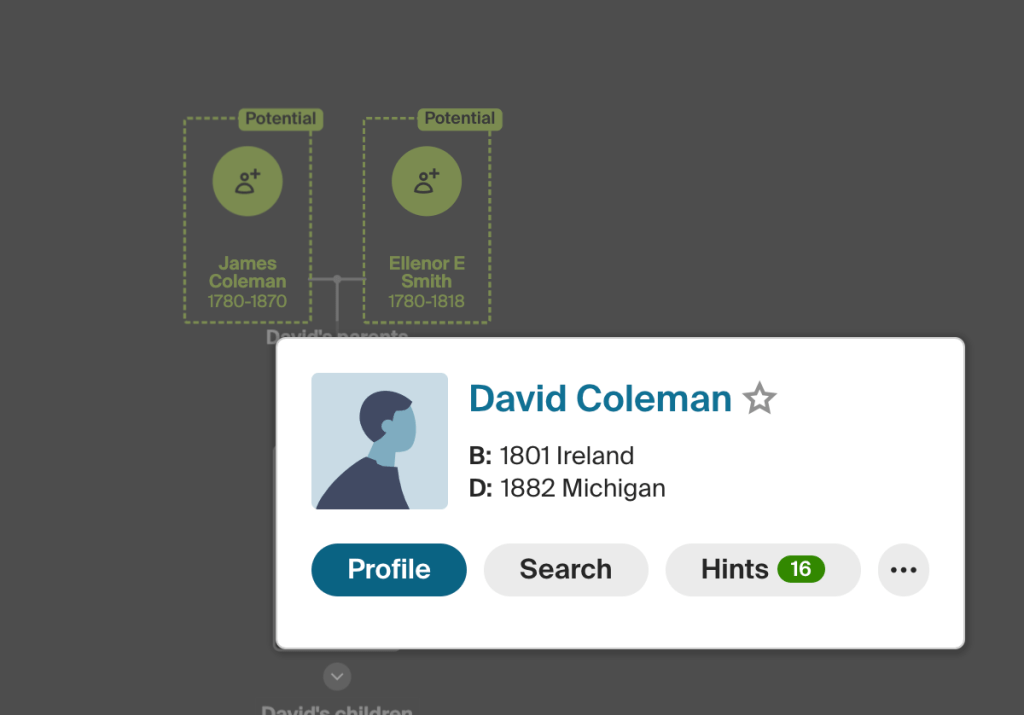Click the Ellenor E Smith name text
Screen dimensions: 1024x715
(426, 272)
